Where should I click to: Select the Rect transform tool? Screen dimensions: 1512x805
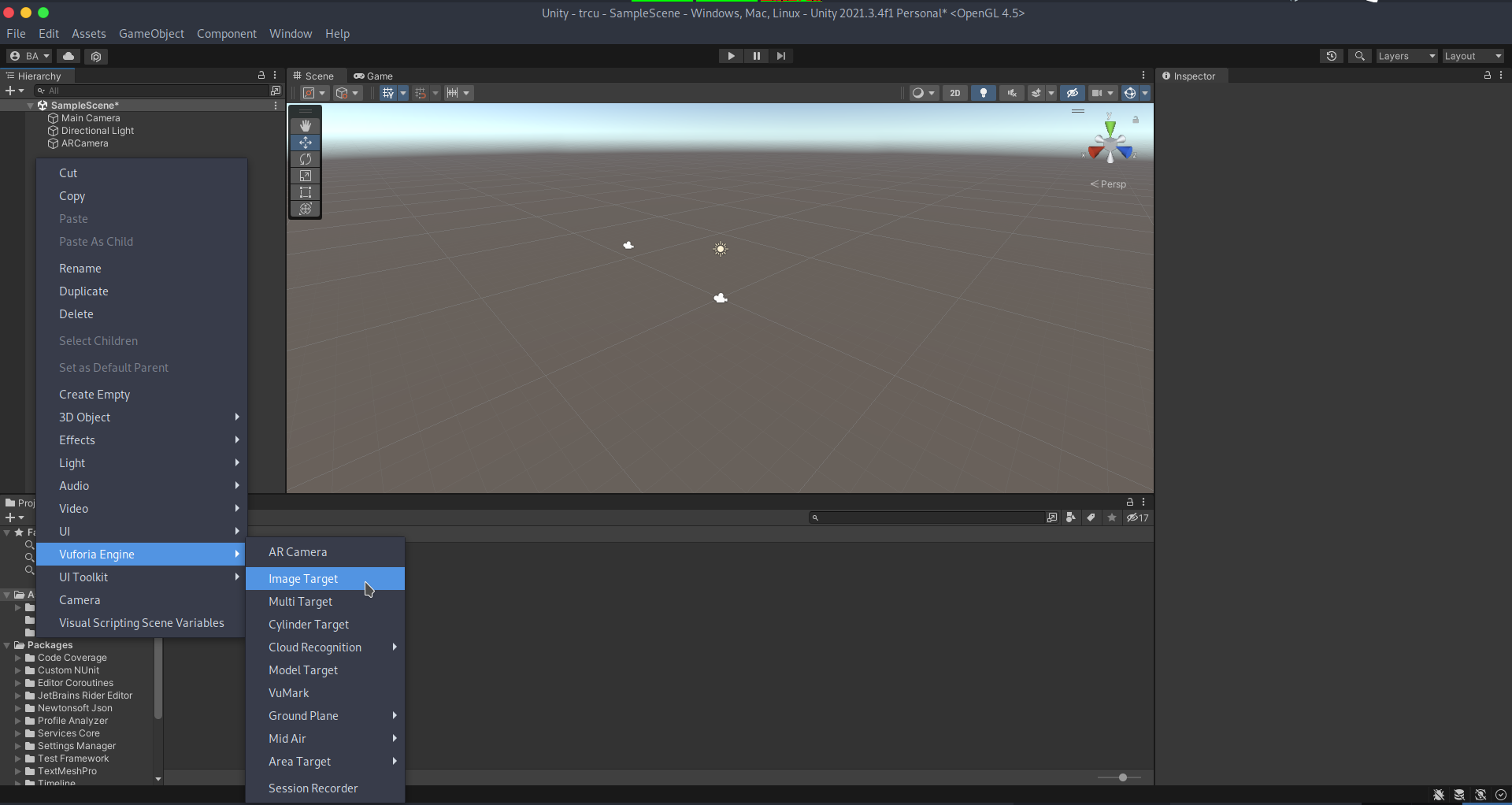306,192
